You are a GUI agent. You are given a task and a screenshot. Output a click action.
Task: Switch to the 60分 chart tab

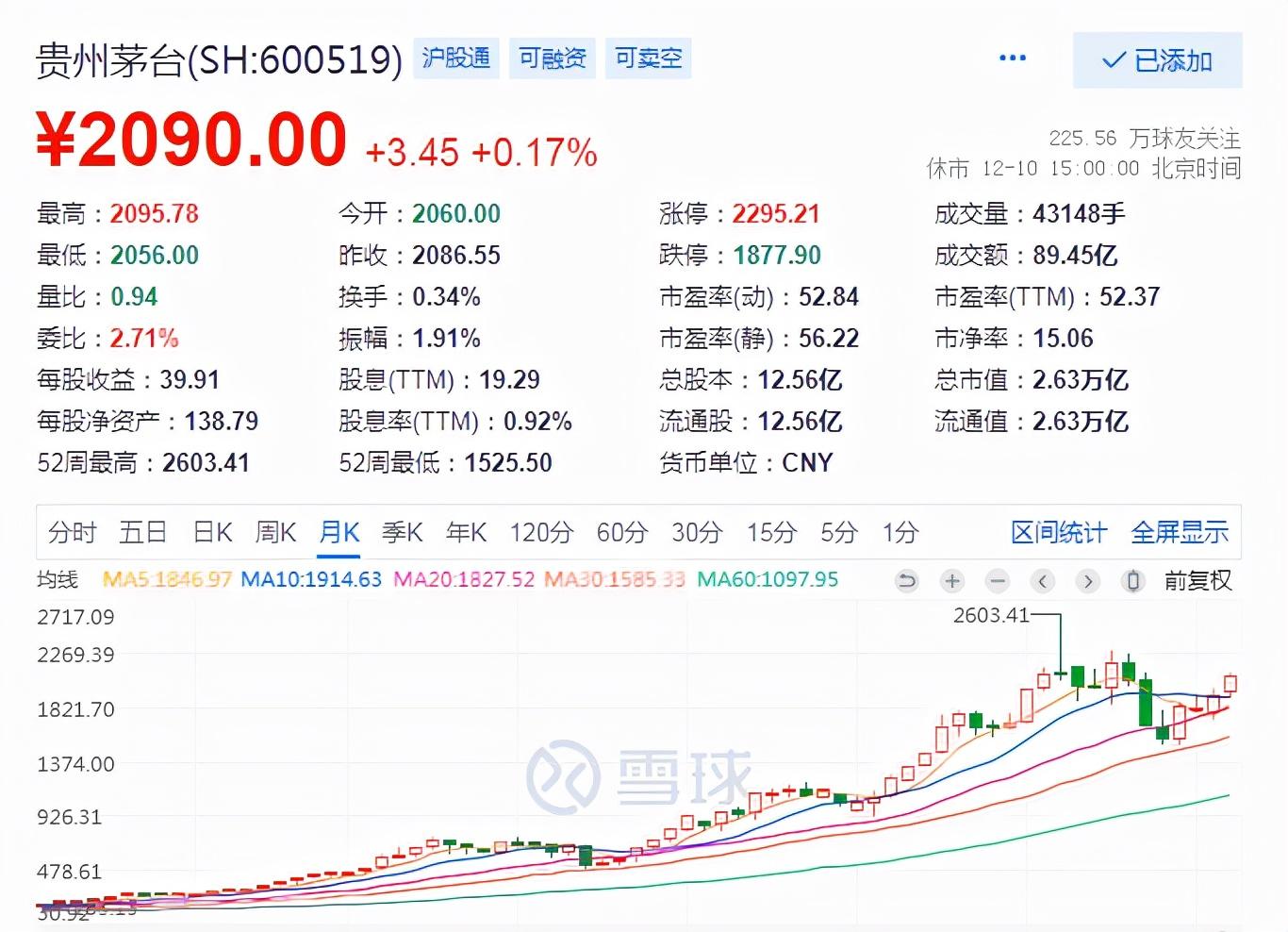622,533
